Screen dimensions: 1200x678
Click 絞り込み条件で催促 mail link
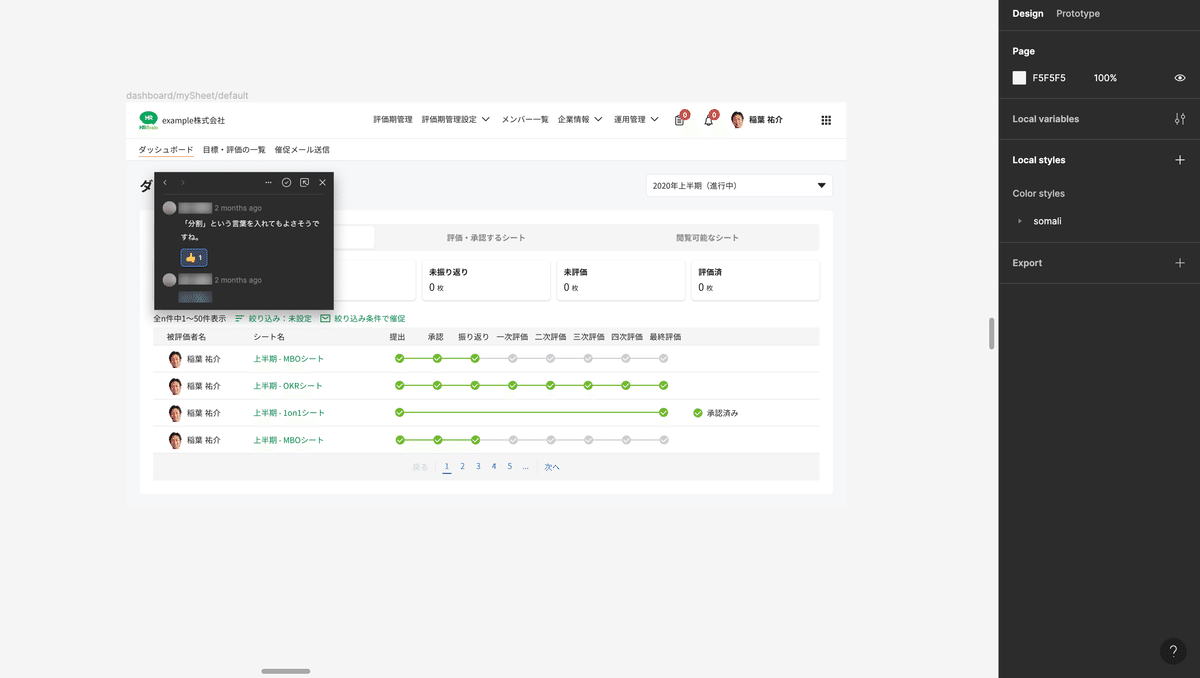click(x=363, y=318)
